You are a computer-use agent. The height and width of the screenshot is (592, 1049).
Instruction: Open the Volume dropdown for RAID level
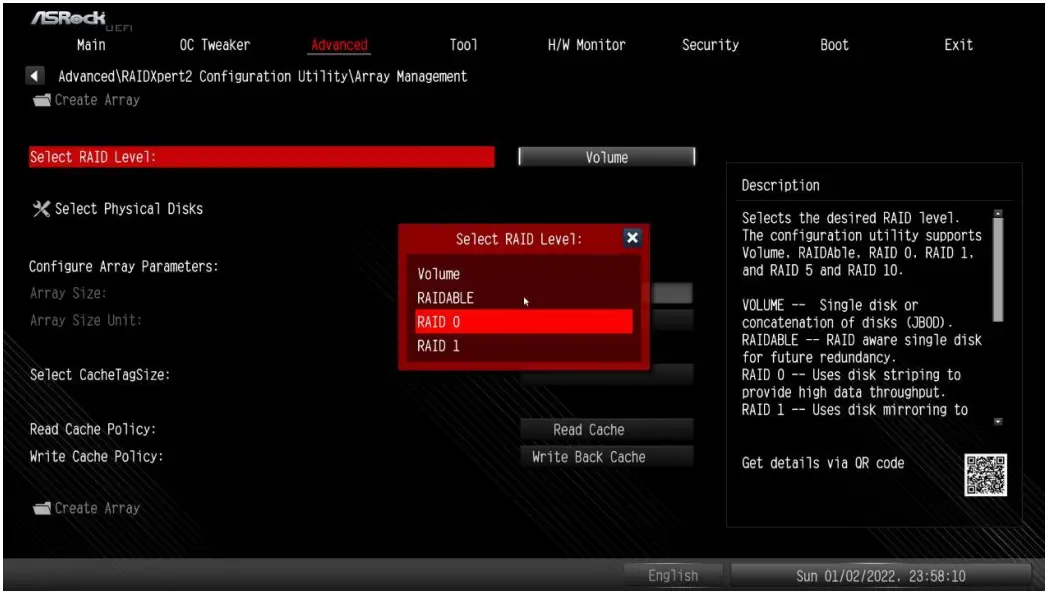(606, 156)
